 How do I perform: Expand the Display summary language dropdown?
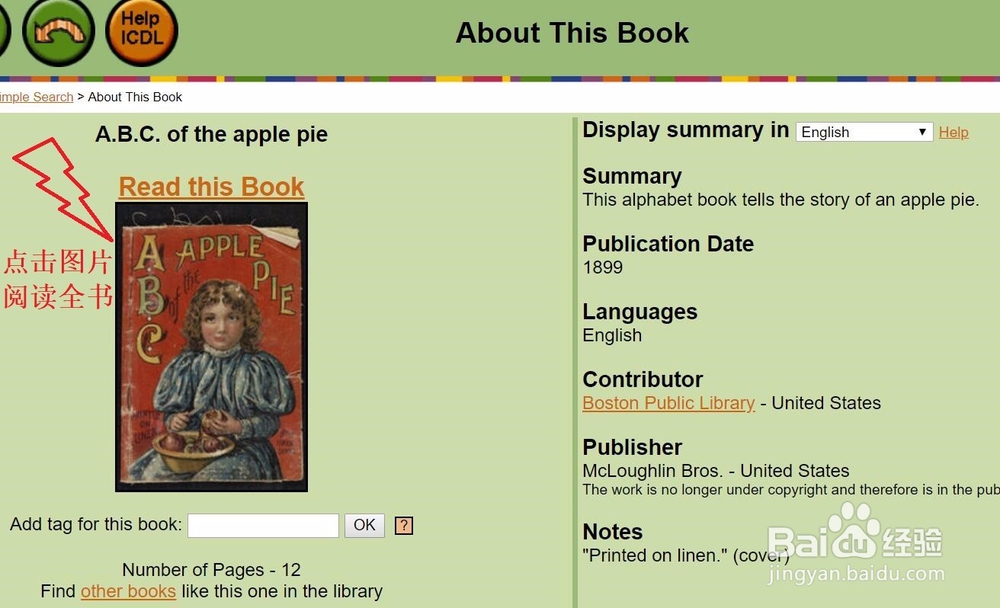coord(864,132)
